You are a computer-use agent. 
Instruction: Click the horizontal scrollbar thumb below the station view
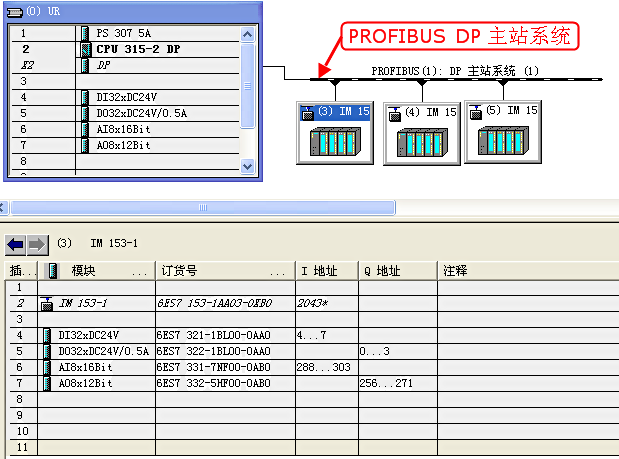coord(203,208)
